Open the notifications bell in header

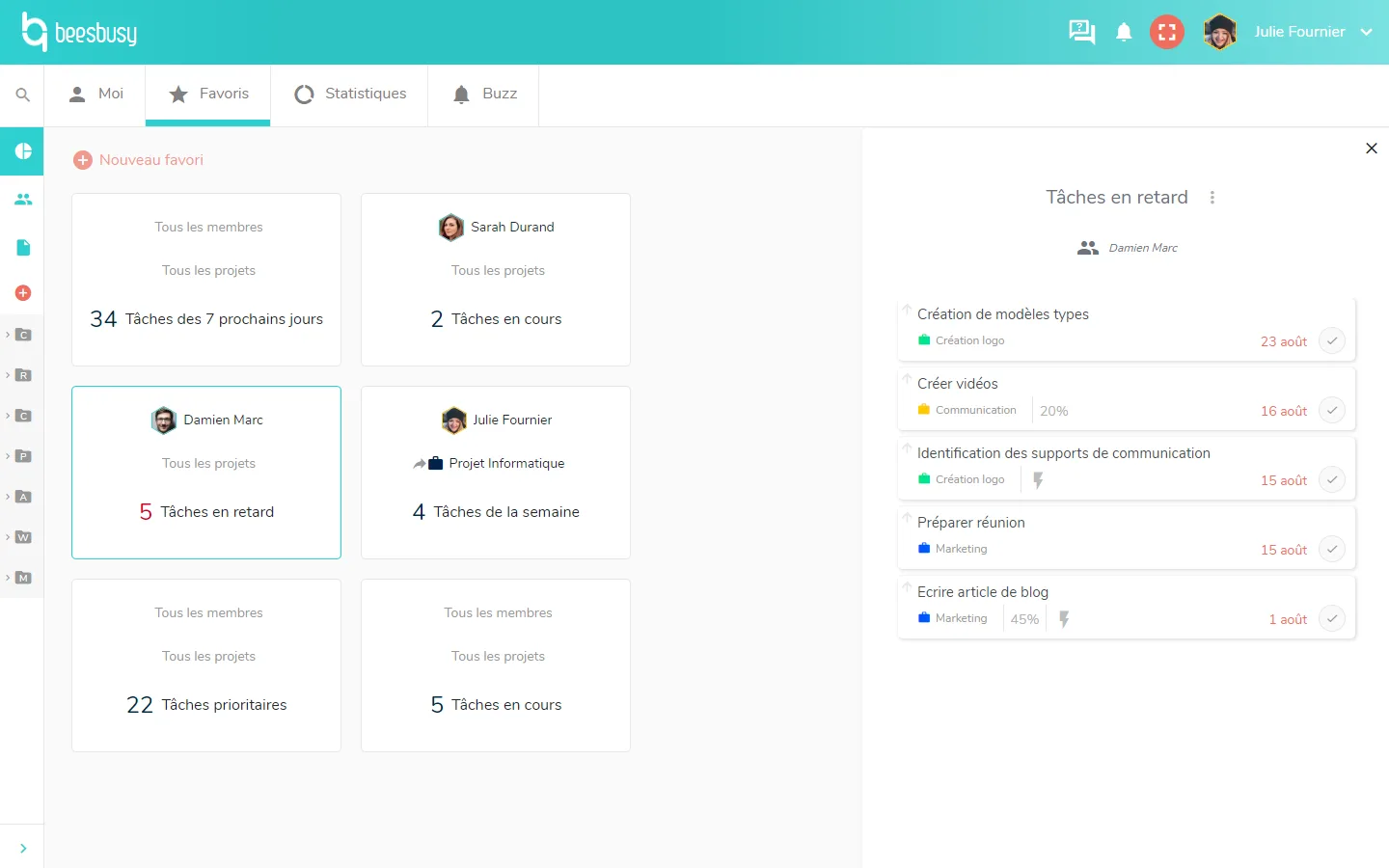pos(1124,32)
